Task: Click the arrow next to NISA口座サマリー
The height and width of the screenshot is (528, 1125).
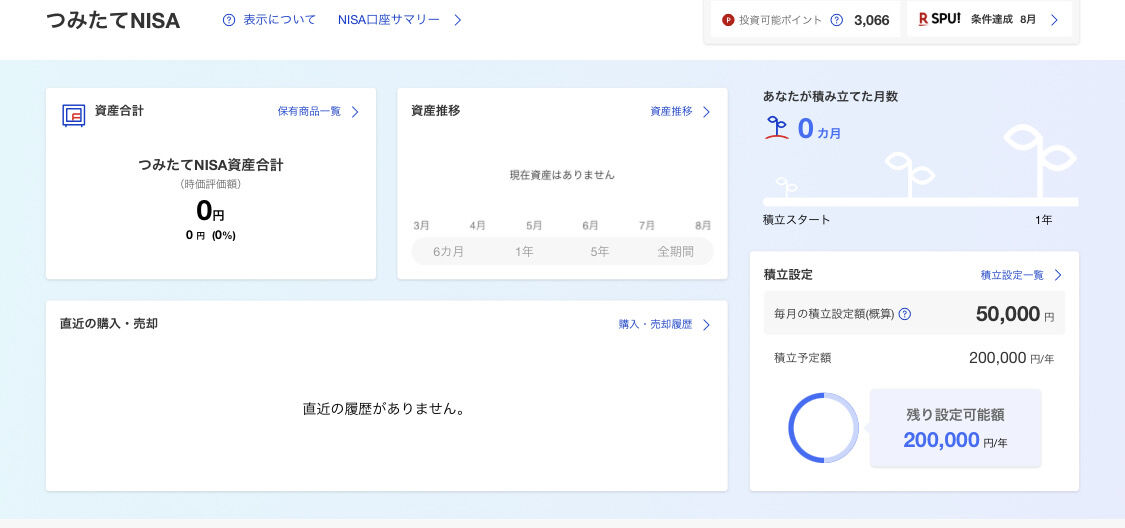Action: [458, 20]
